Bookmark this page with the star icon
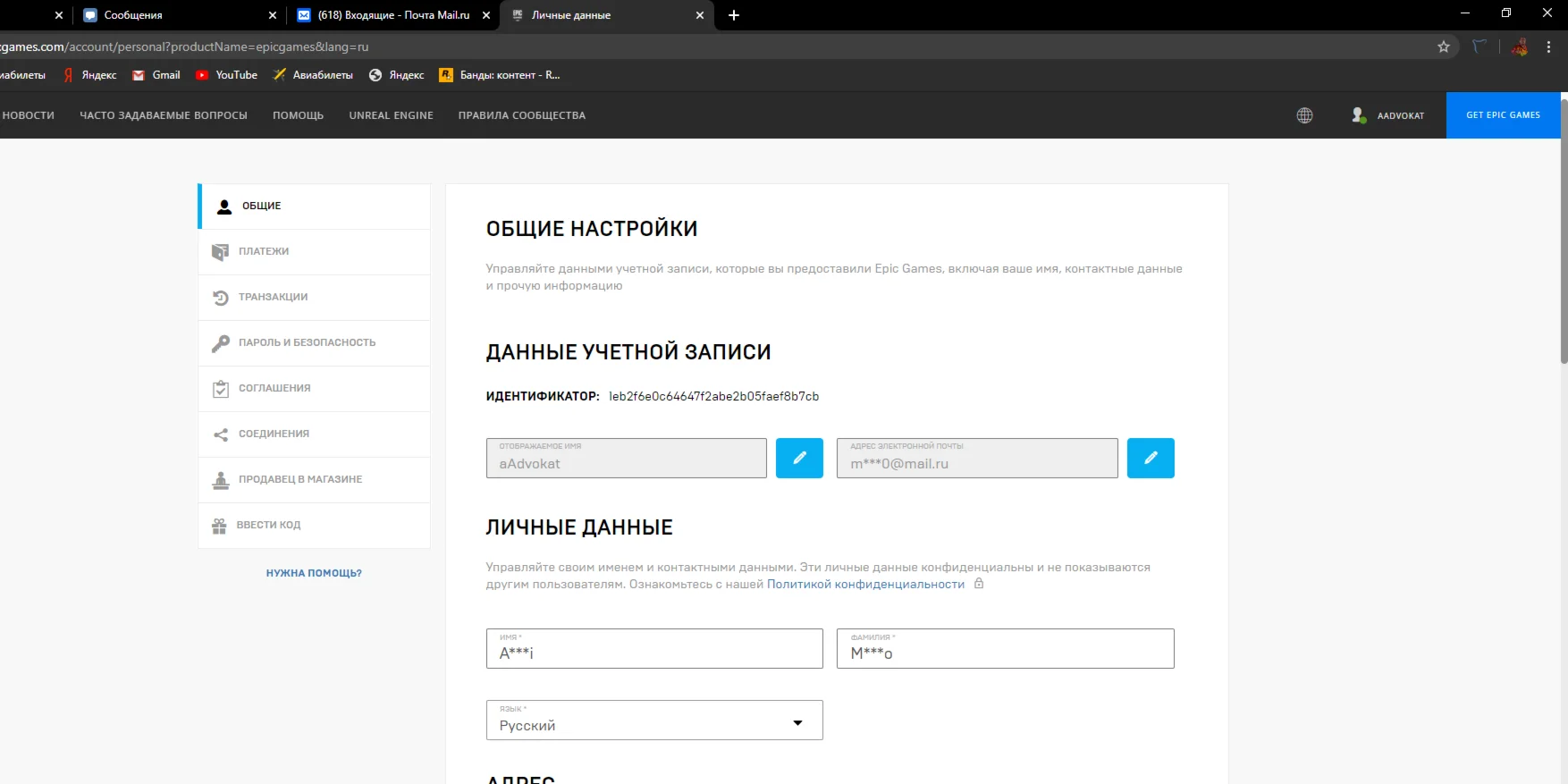This screenshot has height=784, width=1568. [x=1444, y=46]
